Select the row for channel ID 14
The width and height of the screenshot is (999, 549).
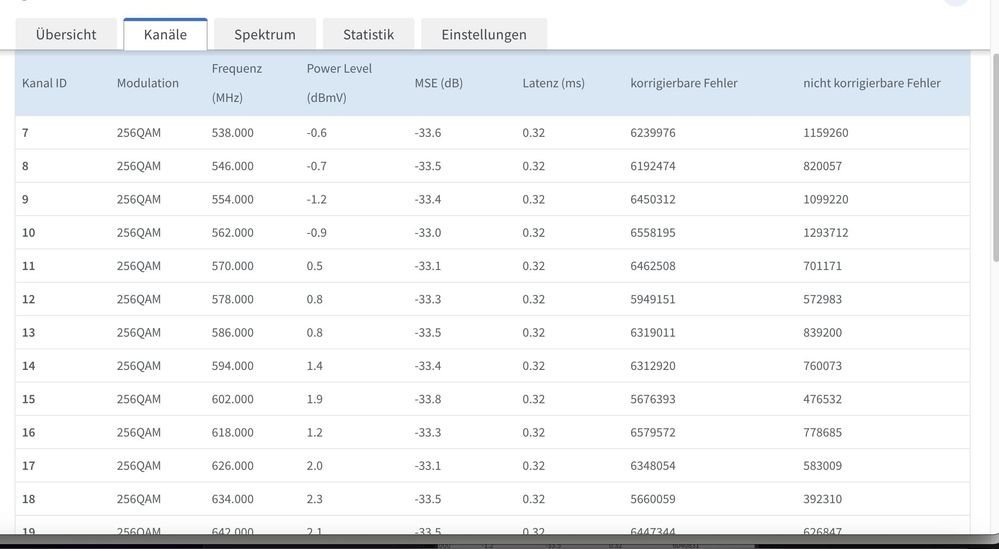(29, 366)
